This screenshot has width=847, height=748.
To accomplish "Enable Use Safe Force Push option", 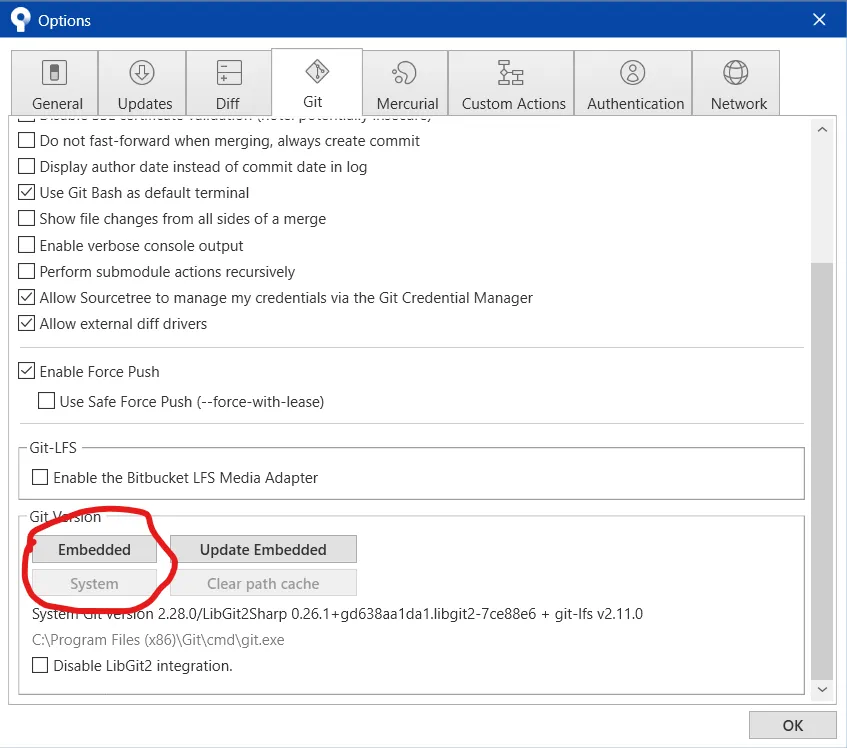I will pos(46,401).
